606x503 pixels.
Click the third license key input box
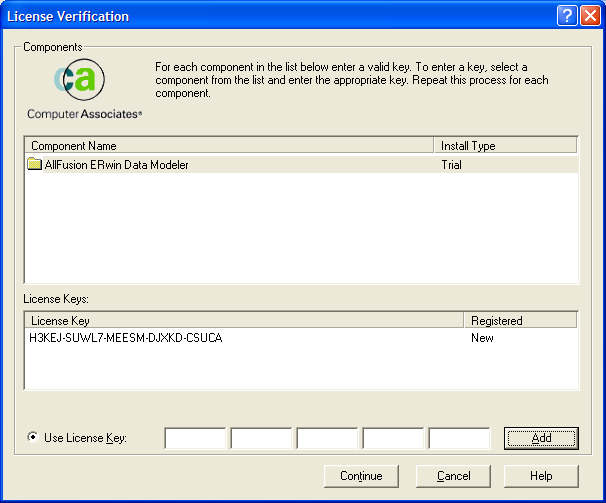[327, 438]
